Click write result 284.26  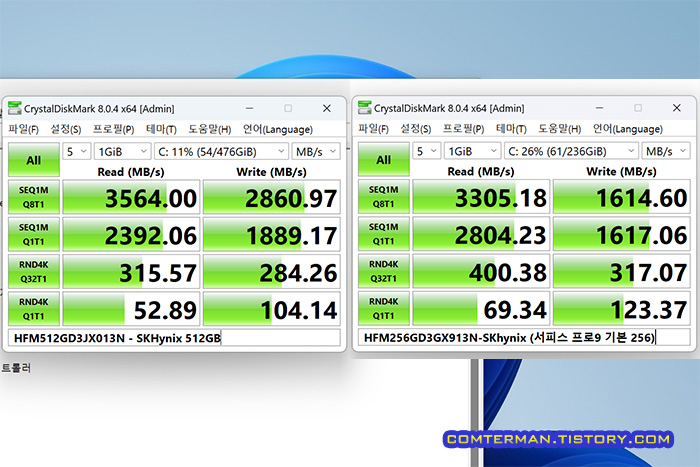tap(271, 272)
